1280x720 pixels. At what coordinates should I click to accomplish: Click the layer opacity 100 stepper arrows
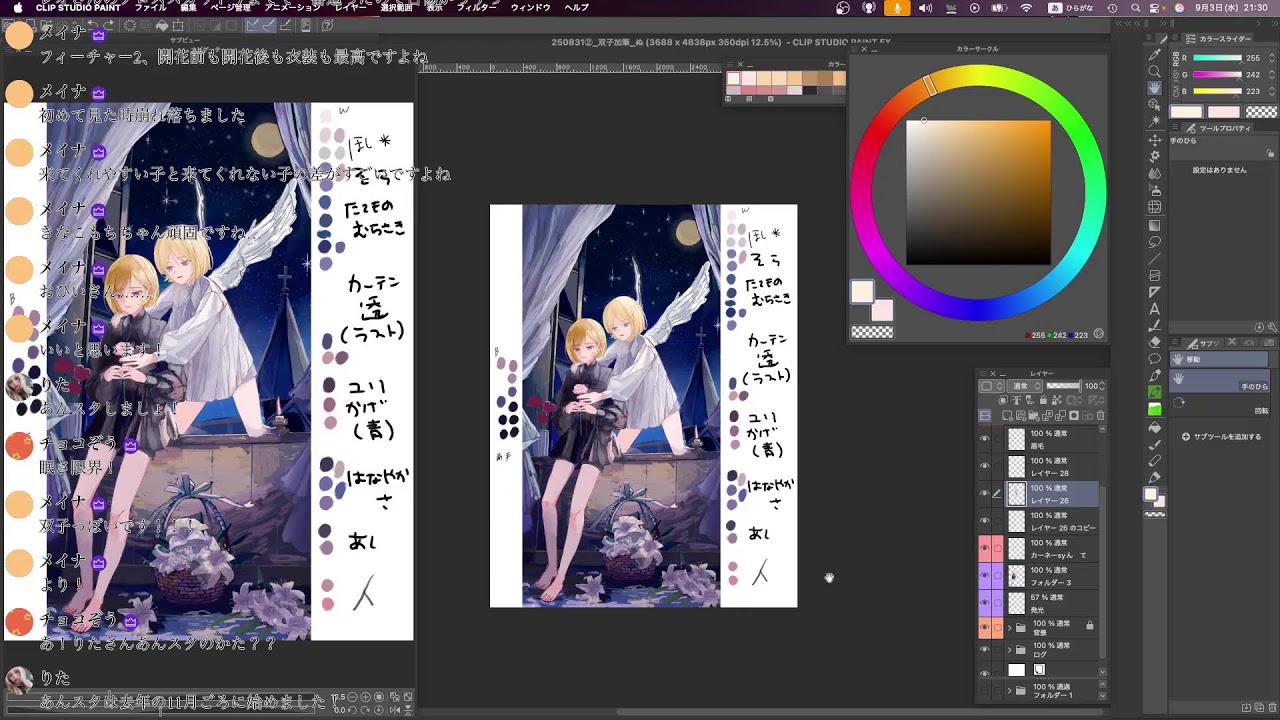click(x=1101, y=386)
